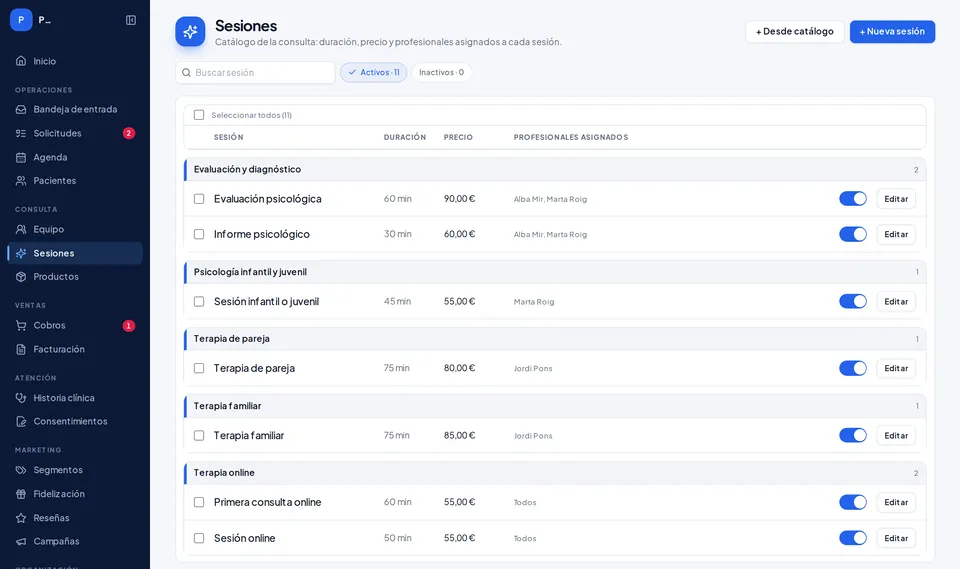960x569 pixels.
Task: Deactivate the Sesión online toggle
Action: 853,538
